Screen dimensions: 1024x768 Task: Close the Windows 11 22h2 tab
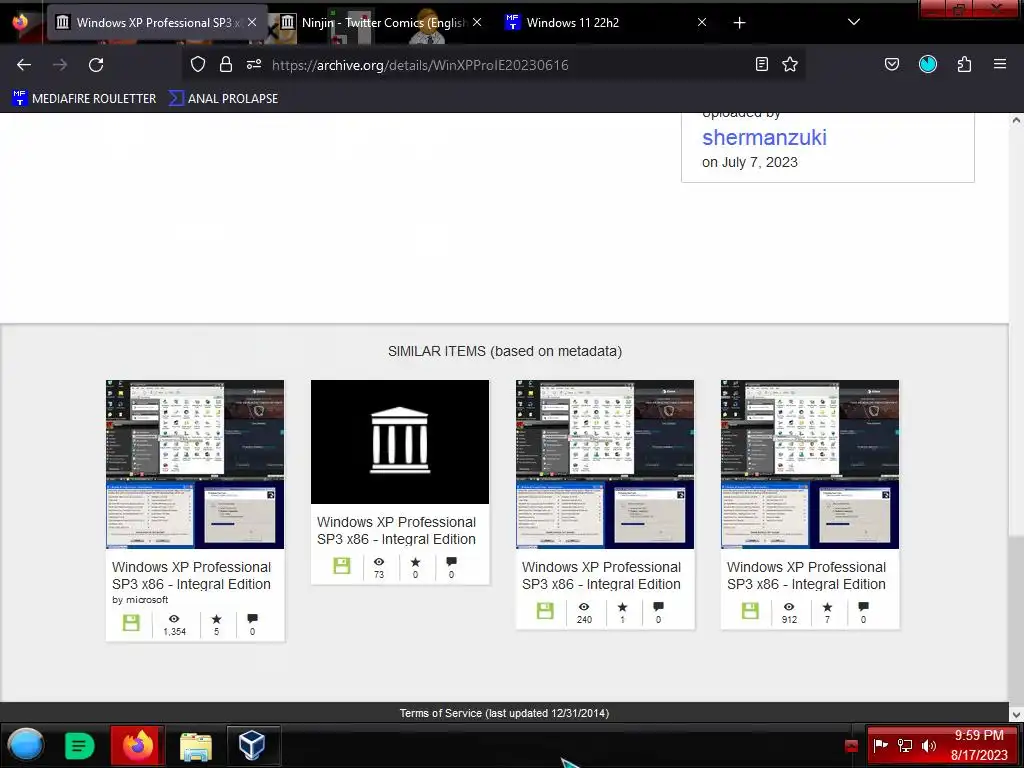702,22
